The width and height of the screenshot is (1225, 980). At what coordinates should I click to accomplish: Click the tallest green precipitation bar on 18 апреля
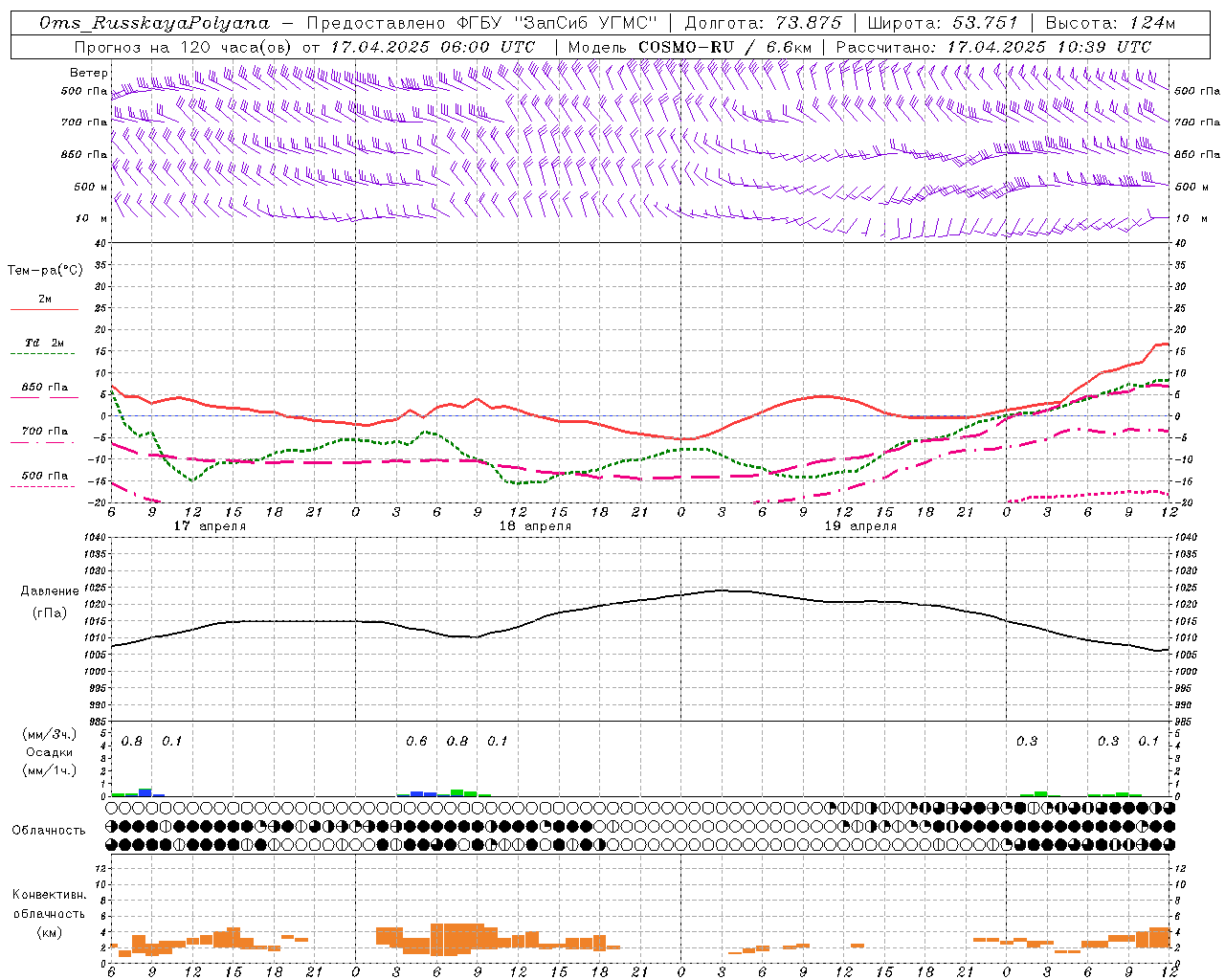point(457,792)
